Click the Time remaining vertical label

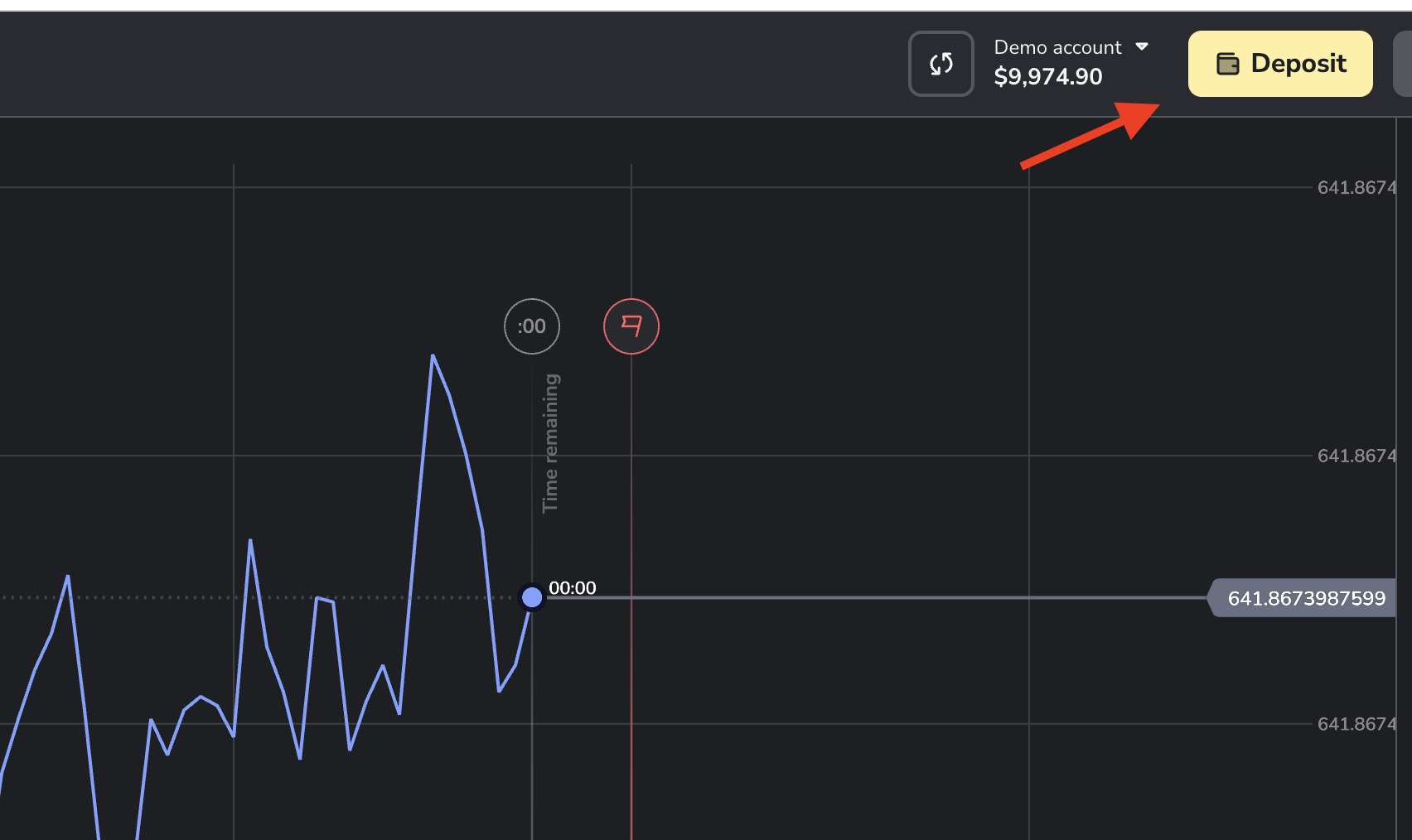550,443
